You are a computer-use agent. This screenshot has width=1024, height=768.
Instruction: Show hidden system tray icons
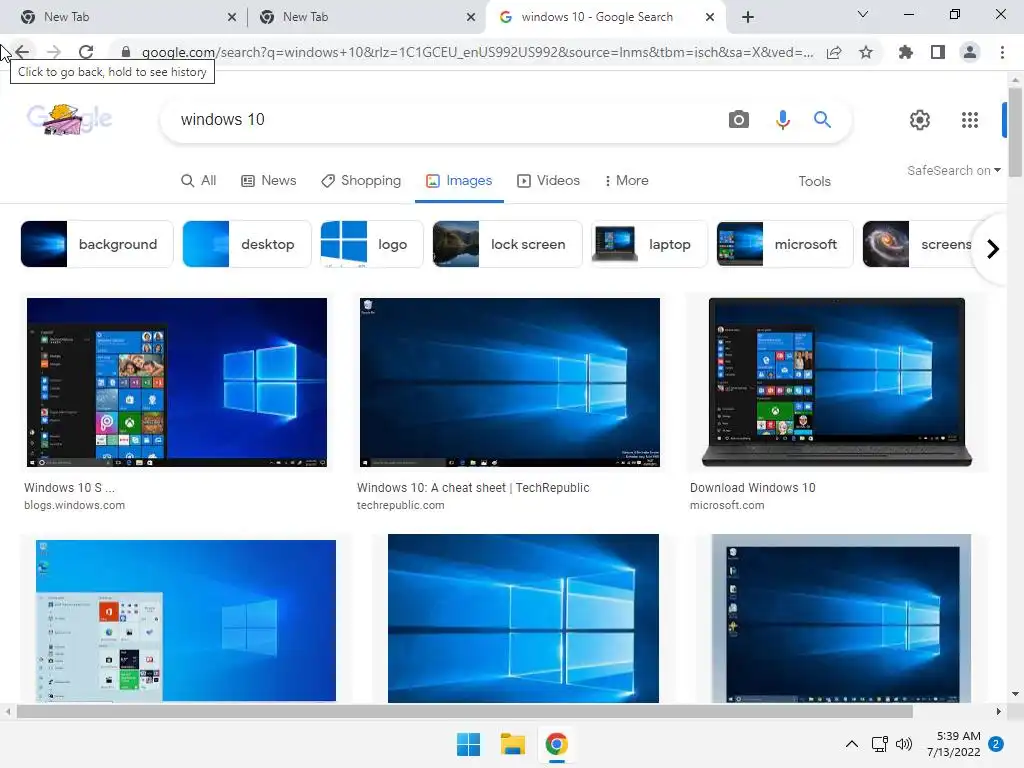852,744
